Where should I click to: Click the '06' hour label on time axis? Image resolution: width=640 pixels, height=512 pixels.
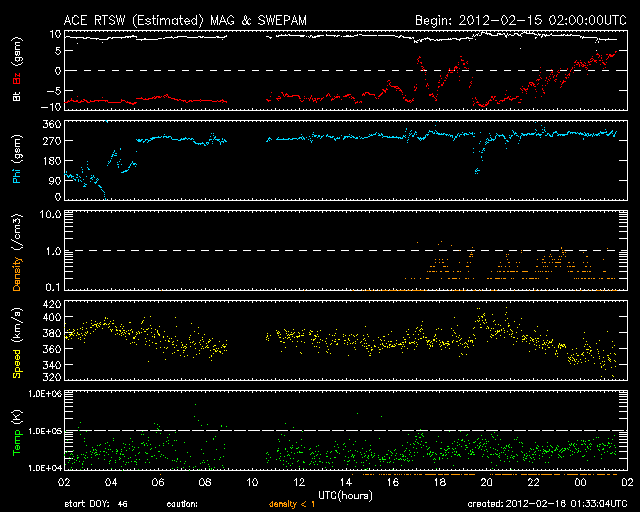click(x=158, y=482)
